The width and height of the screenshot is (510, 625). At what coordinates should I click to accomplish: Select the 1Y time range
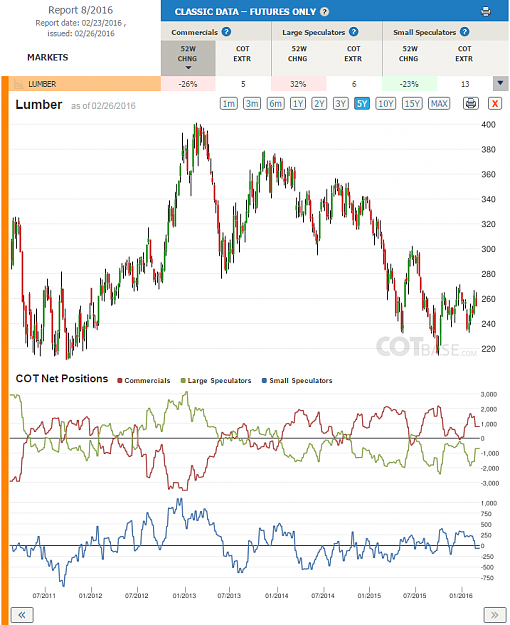click(298, 104)
